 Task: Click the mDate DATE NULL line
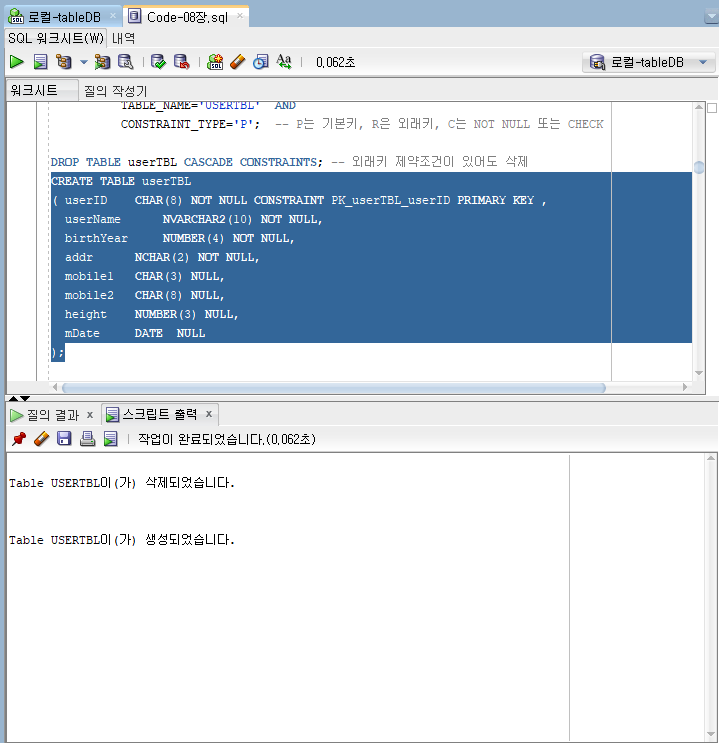[x=135, y=333]
